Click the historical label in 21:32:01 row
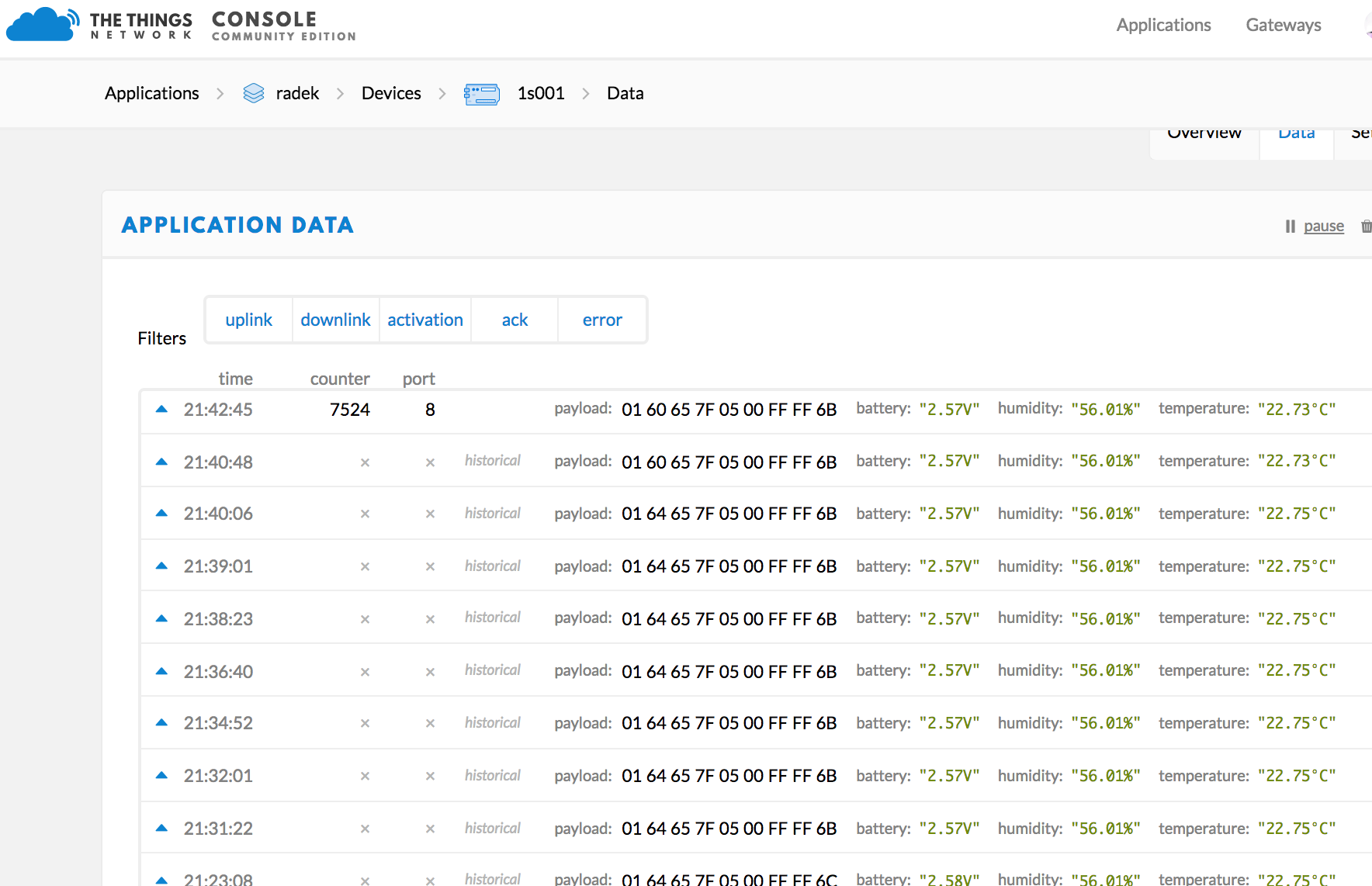This screenshot has width=1372, height=886. 493,775
